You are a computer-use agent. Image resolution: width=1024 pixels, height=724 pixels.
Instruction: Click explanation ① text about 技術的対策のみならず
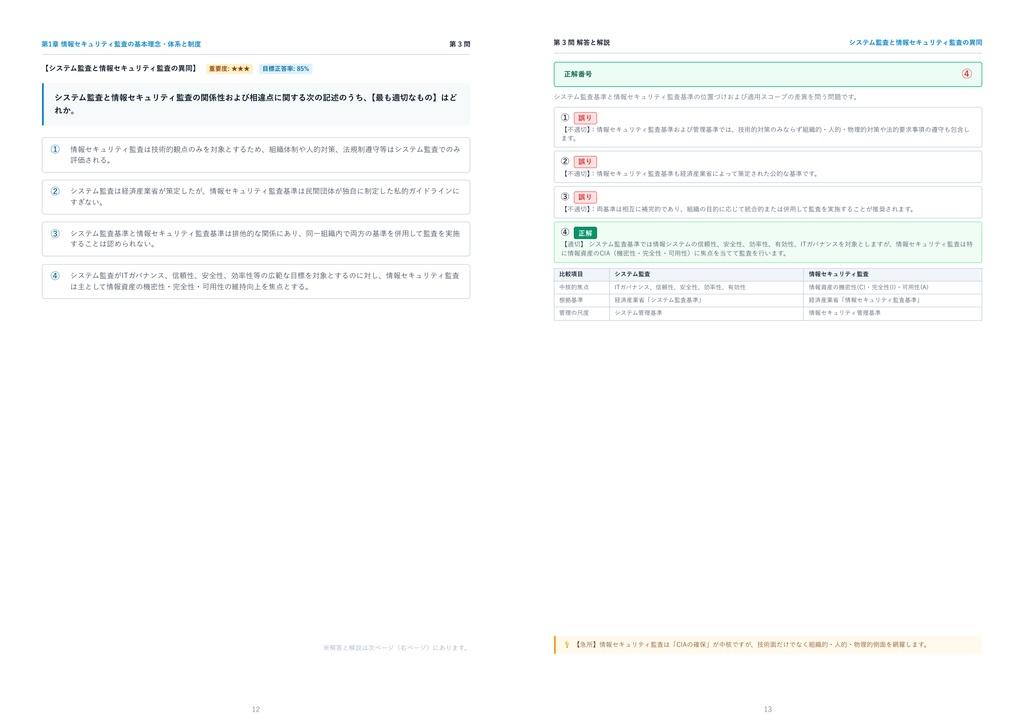(765, 134)
